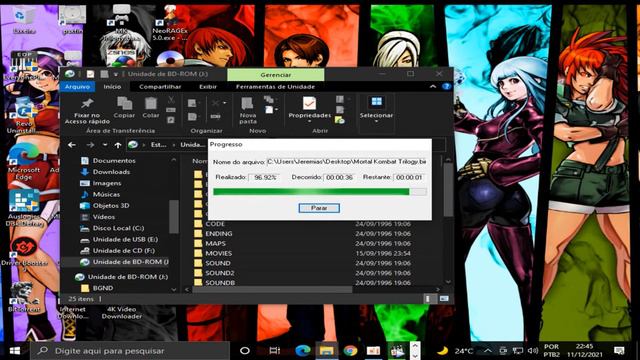Select Unidade de USB (E:)
Viewport: 640px width, 360px height.
click(125, 239)
